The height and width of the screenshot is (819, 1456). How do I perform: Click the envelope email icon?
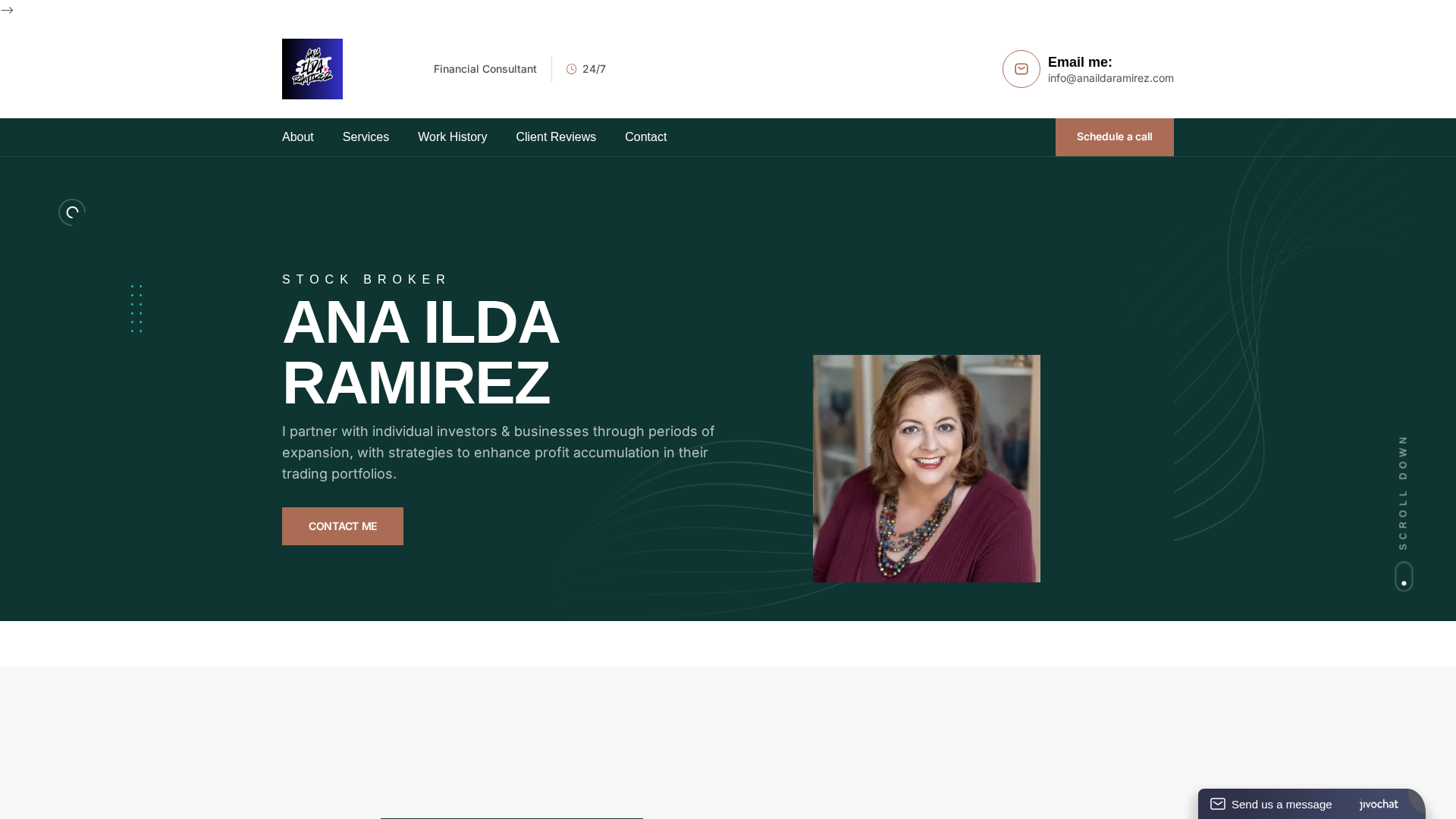(x=1021, y=68)
